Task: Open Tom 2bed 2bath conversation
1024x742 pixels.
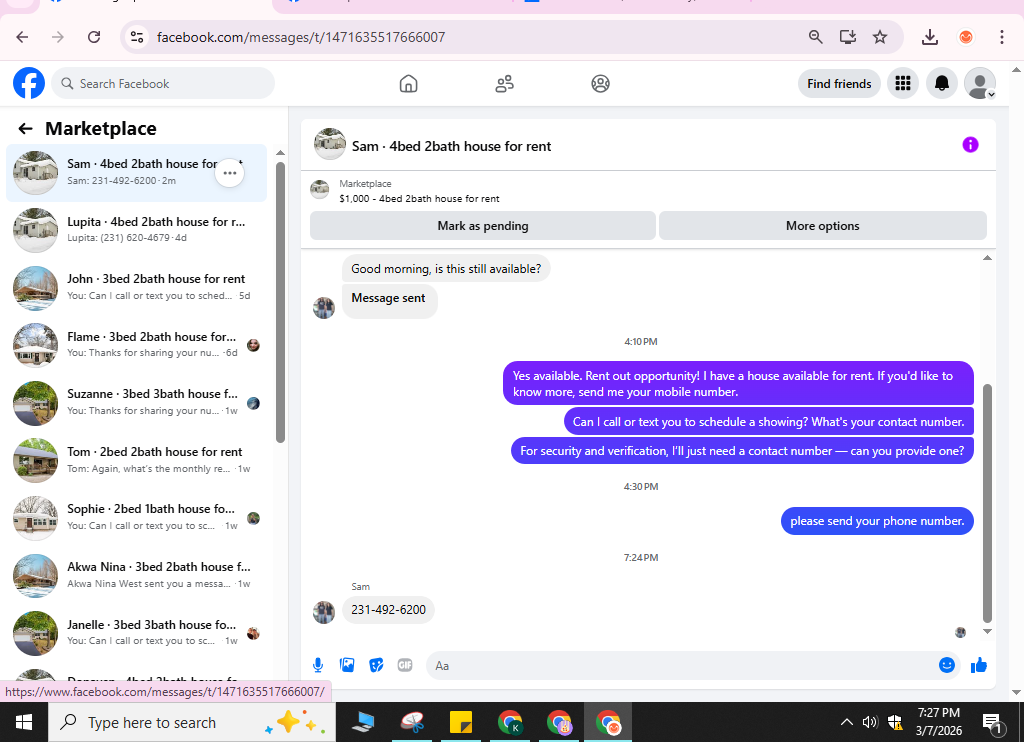Action: [136, 460]
